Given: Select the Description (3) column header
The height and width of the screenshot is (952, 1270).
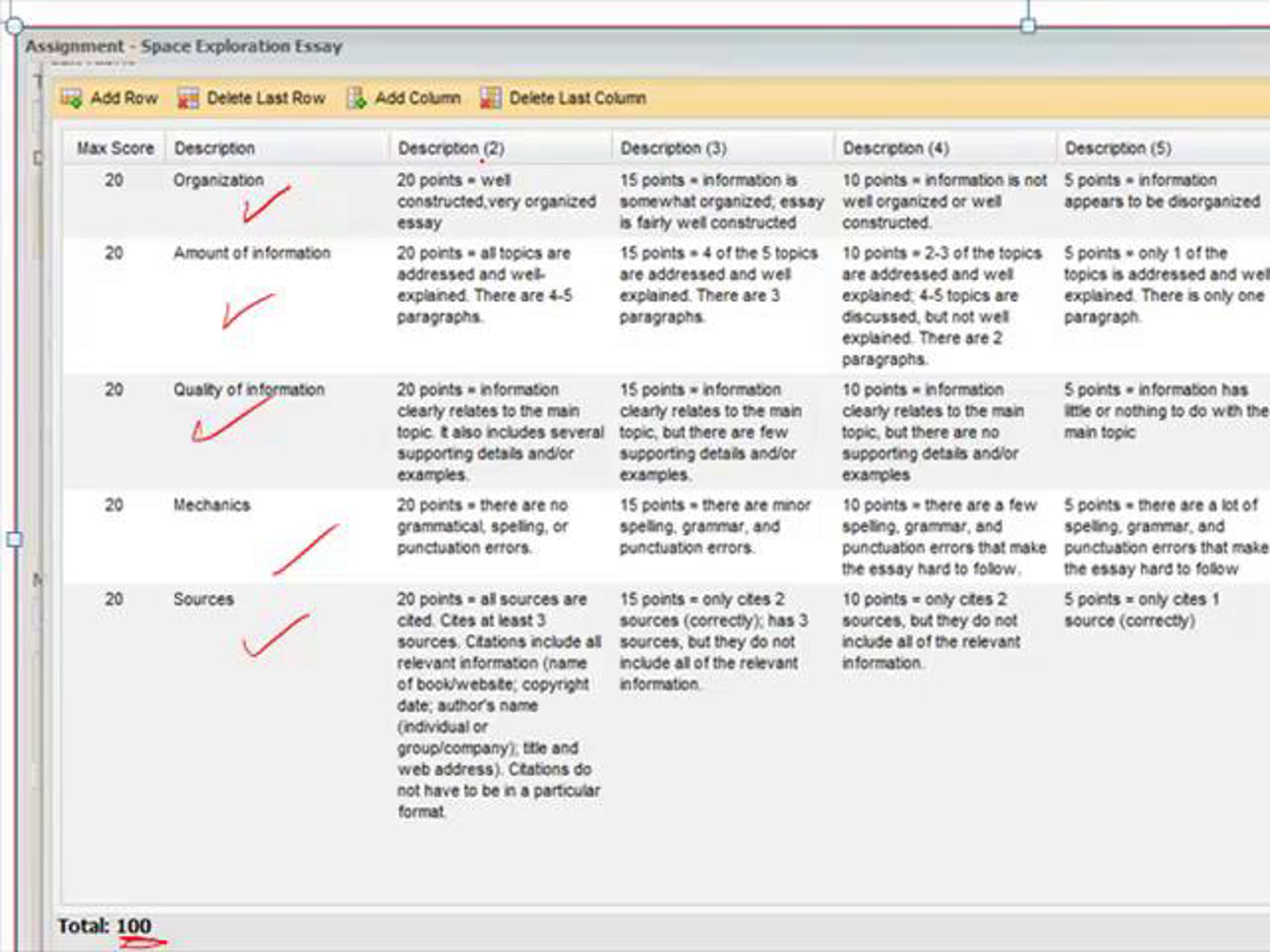Looking at the screenshot, I should [x=673, y=148].
